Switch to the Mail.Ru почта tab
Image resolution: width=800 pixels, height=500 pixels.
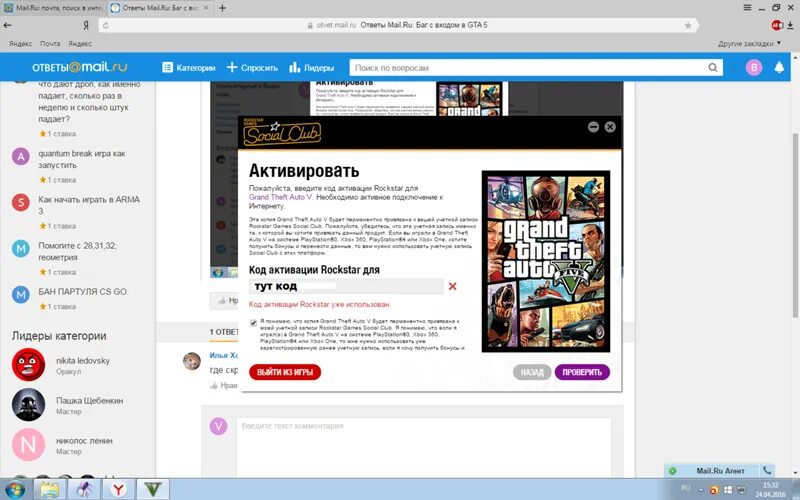[x=54, y=8]
